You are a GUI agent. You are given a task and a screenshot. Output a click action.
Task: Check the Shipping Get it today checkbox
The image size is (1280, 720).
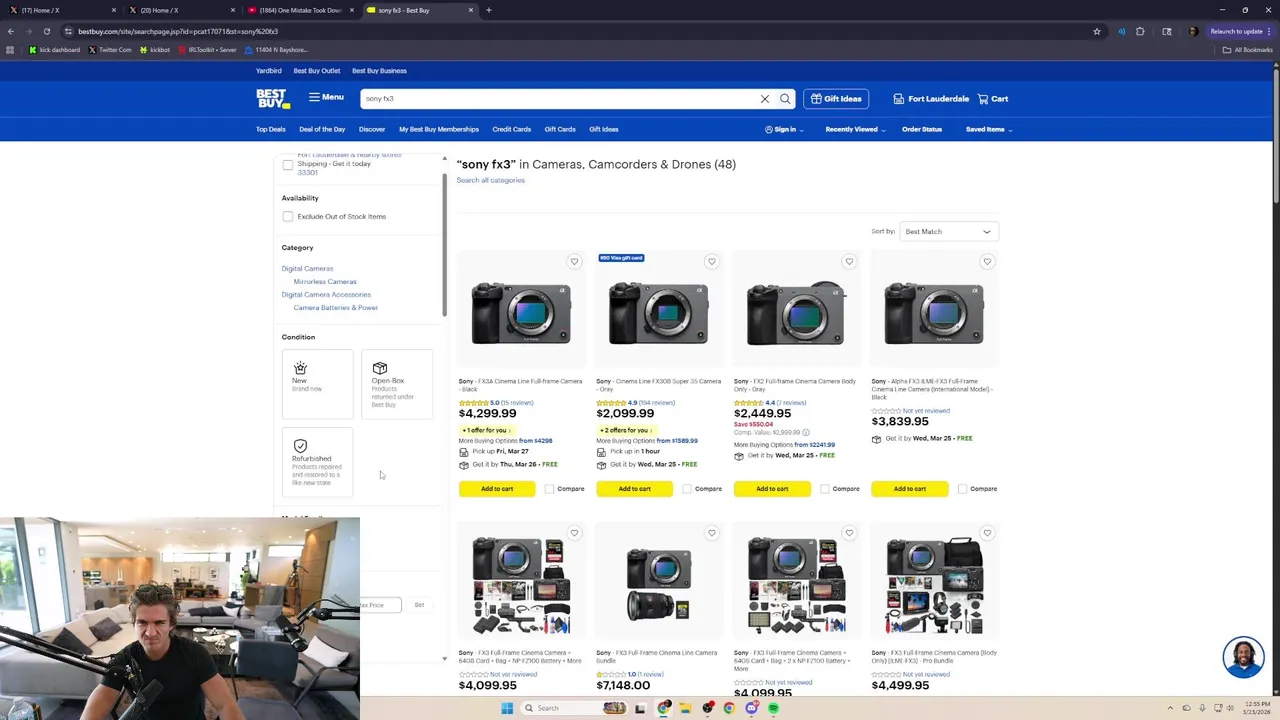(x=288, y=165)
